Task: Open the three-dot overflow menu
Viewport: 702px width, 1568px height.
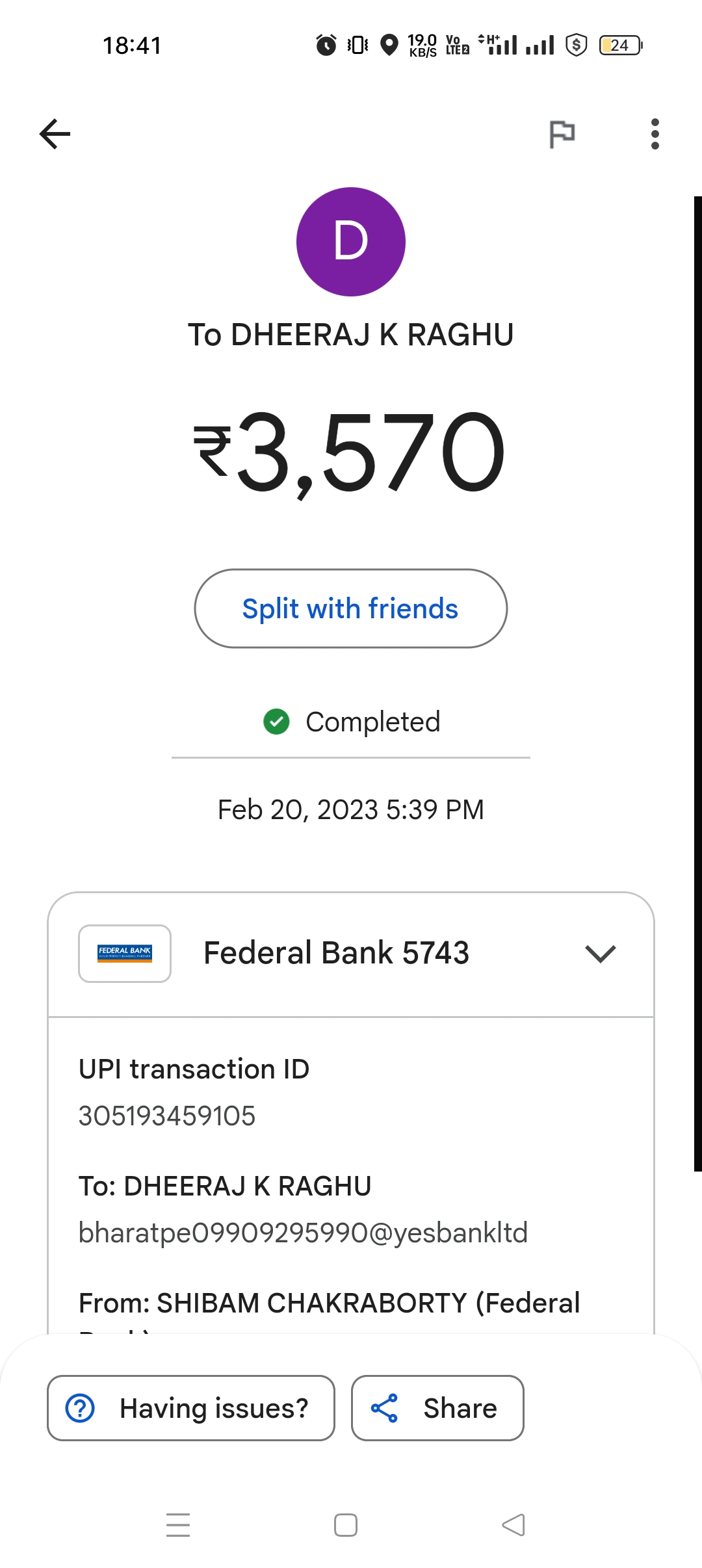Action: [655, 134]
